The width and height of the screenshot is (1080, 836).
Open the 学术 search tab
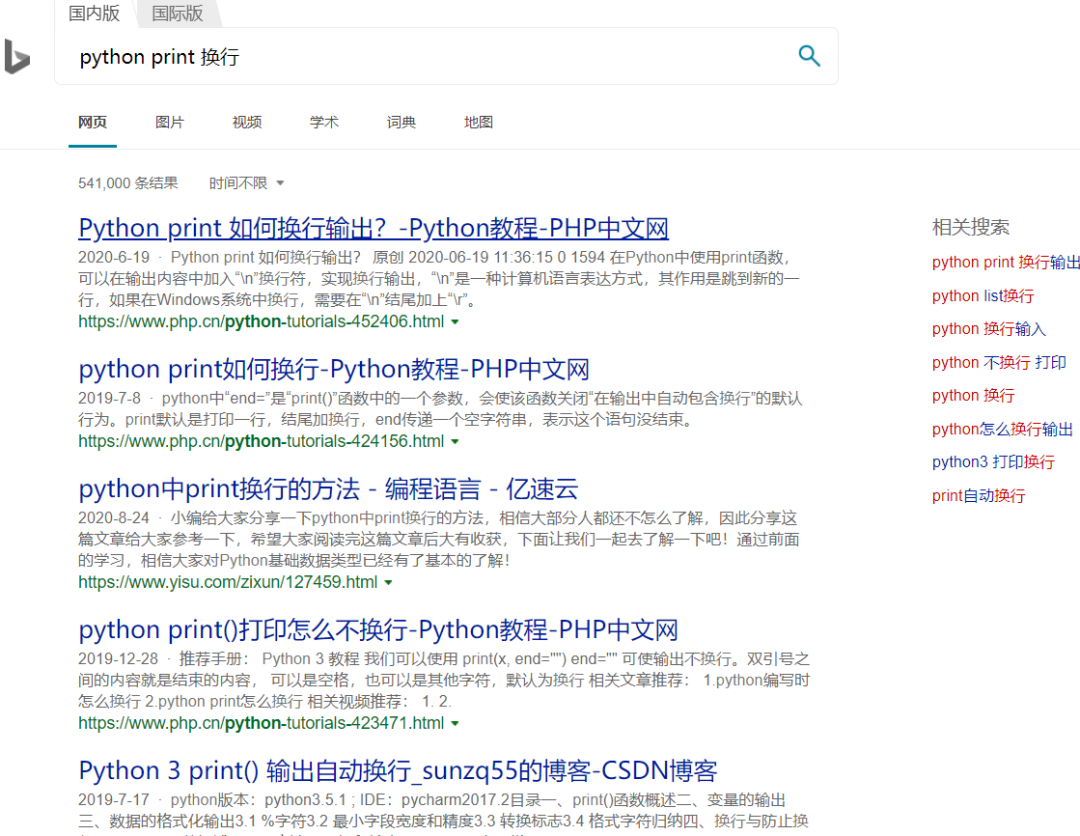324,123
